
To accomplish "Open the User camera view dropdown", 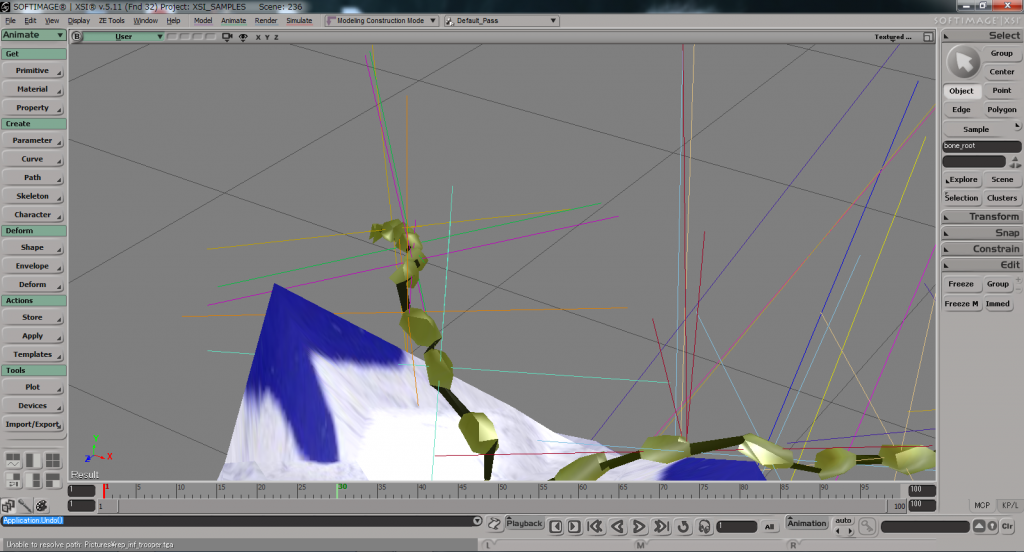I will click(x=124, y=37).
